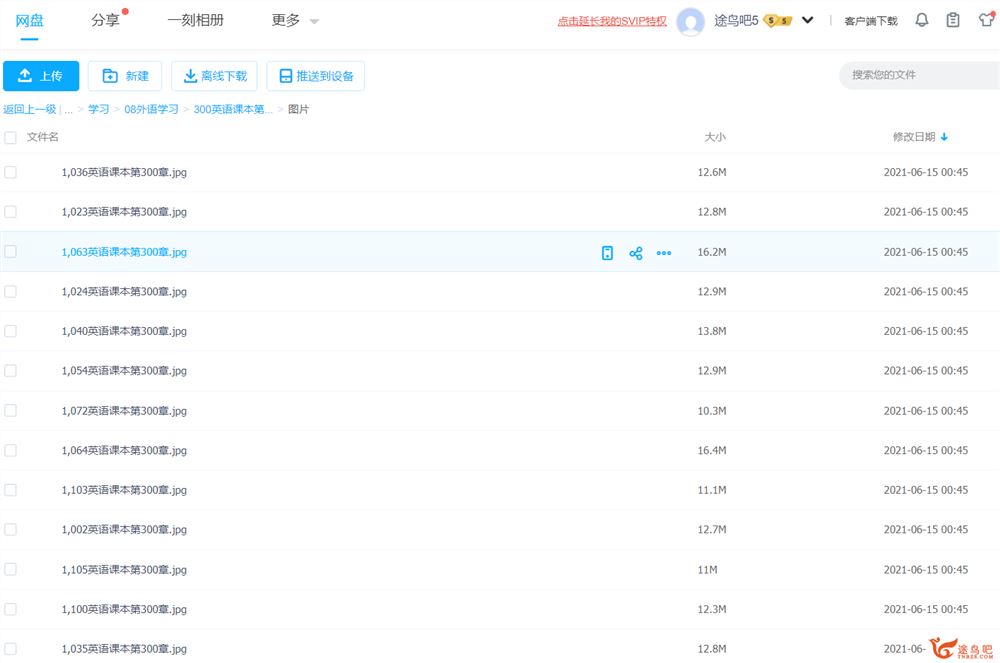This screenshot has height=663, width=1000.
Task: Switch to the 分享 tab
Action: click(105, 20)
